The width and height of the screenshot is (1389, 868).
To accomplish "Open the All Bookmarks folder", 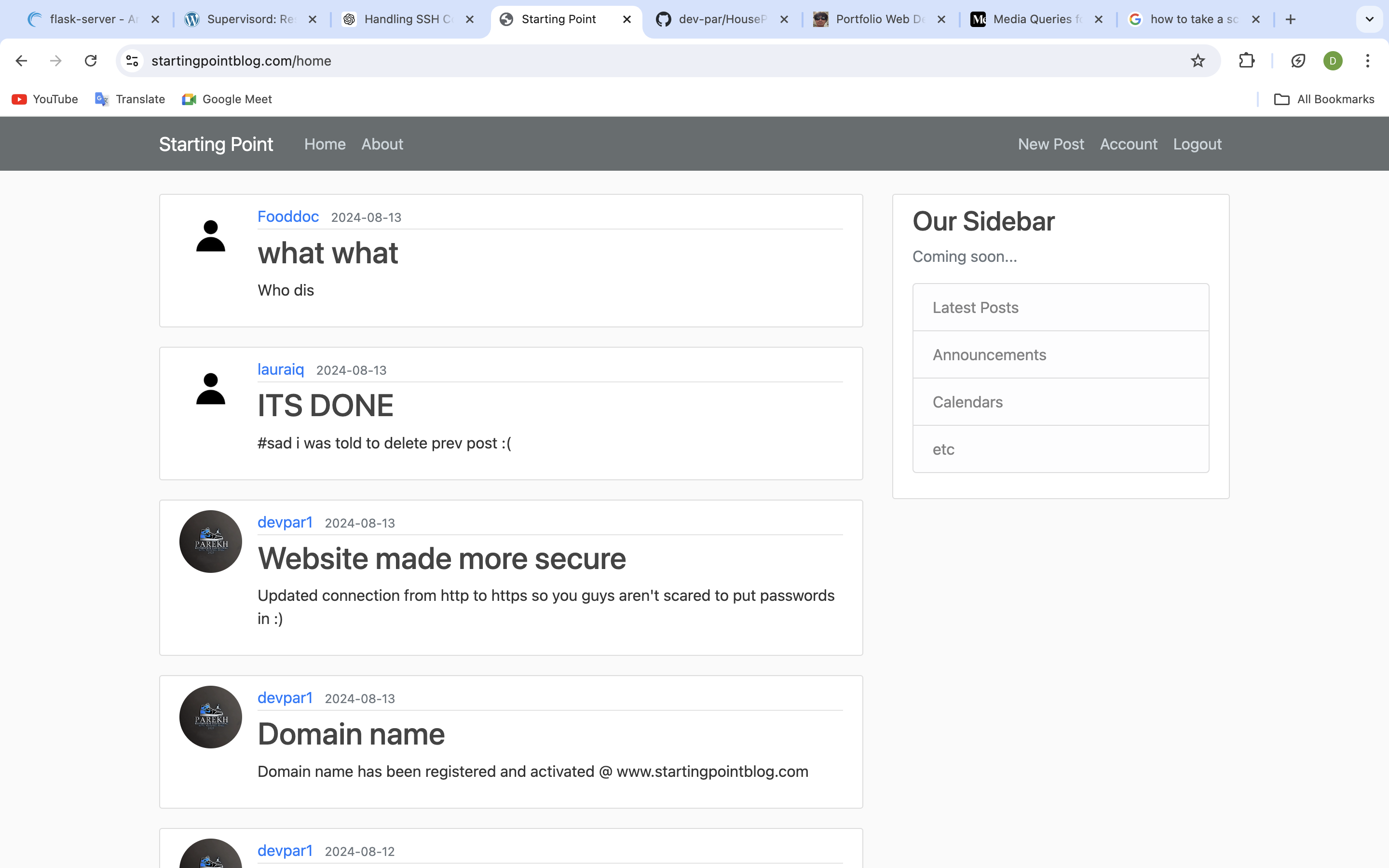I will 1324,99.
